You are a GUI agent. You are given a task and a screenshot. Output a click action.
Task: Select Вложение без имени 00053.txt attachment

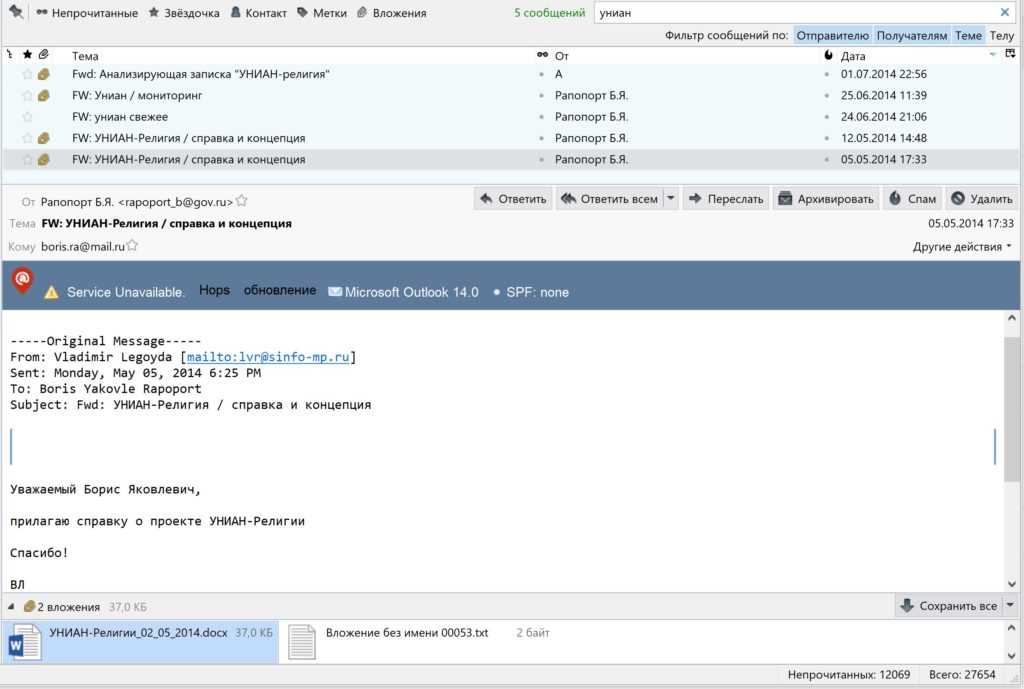coord(419,641)
